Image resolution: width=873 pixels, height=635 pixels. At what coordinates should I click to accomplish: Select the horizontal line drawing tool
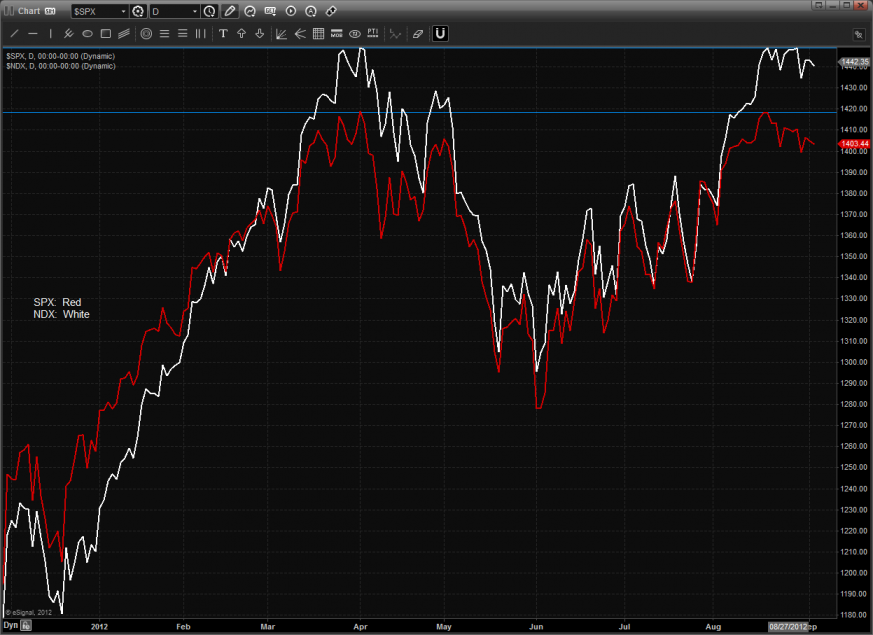33,34
